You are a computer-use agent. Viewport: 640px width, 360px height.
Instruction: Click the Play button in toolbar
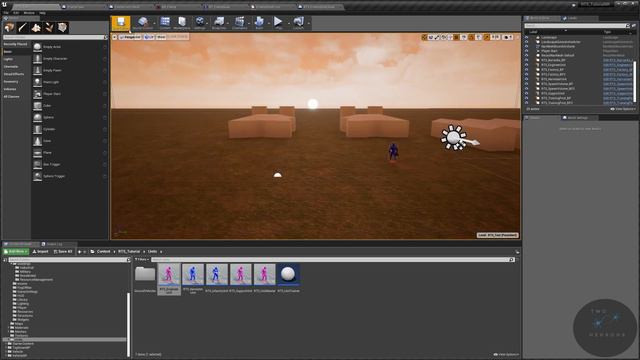pyautogui.click(x=278, y=23)
